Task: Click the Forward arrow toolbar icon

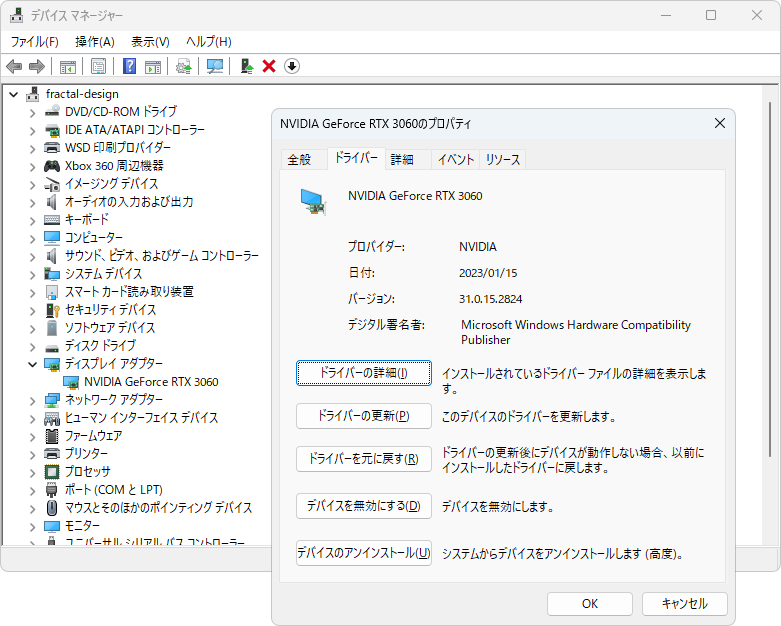Action: click(x=37, y=66)
